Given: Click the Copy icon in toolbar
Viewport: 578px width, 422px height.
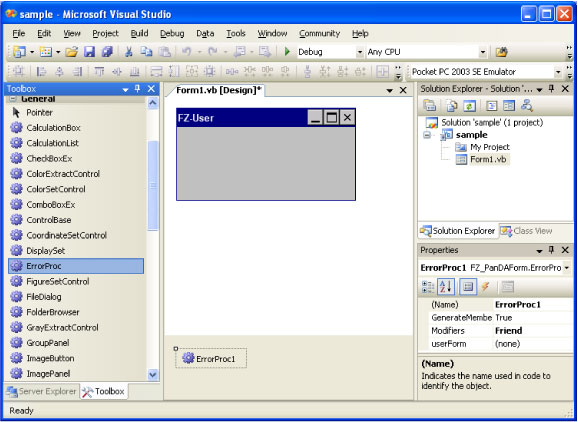Looking at the screenshot, I should coord(146,52).
